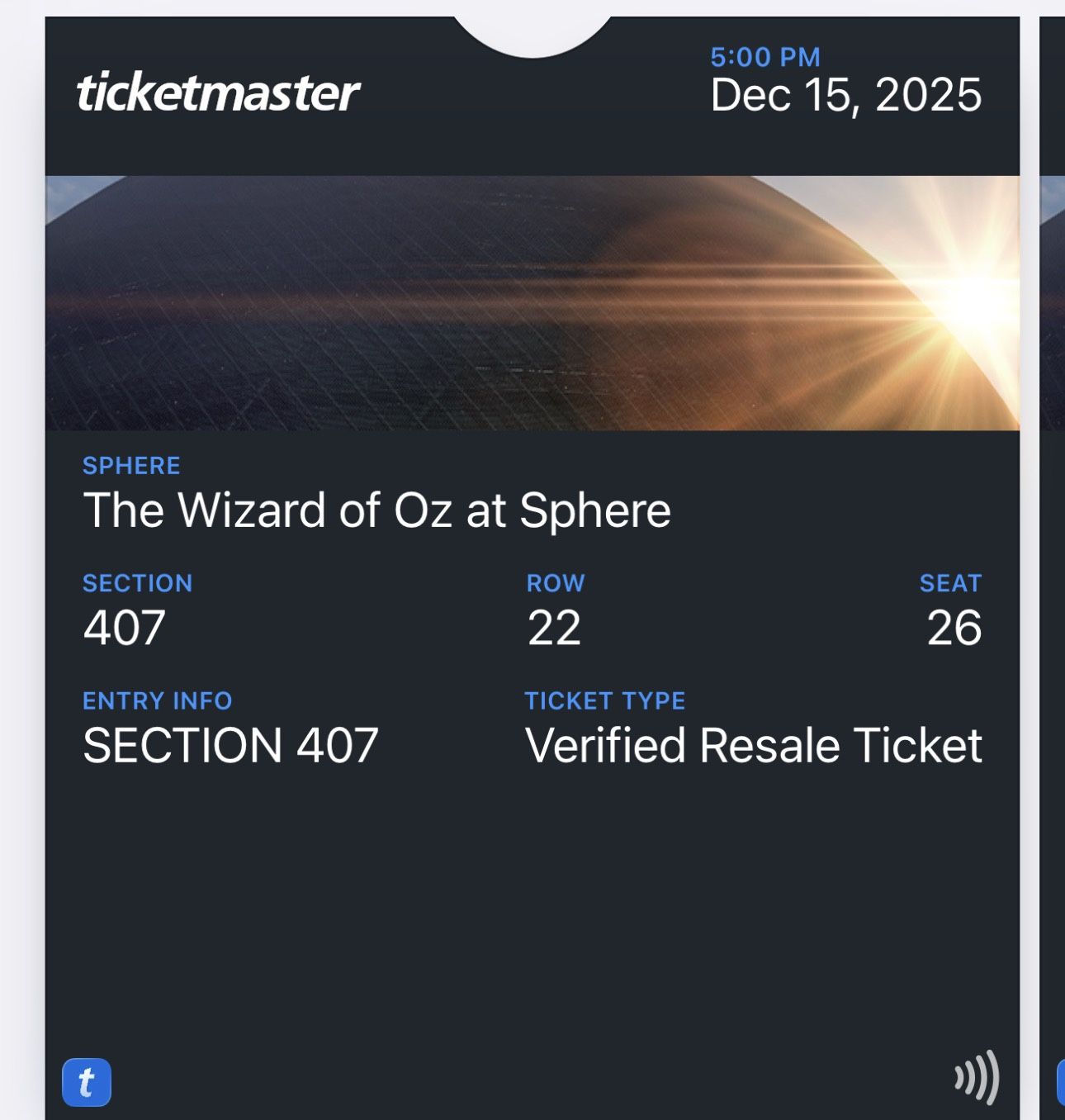This screenshot has height=1120, width=1065.
Task: Tap the blue Ticketmaster 't' app icon
Action: (x=87, y=1081)
